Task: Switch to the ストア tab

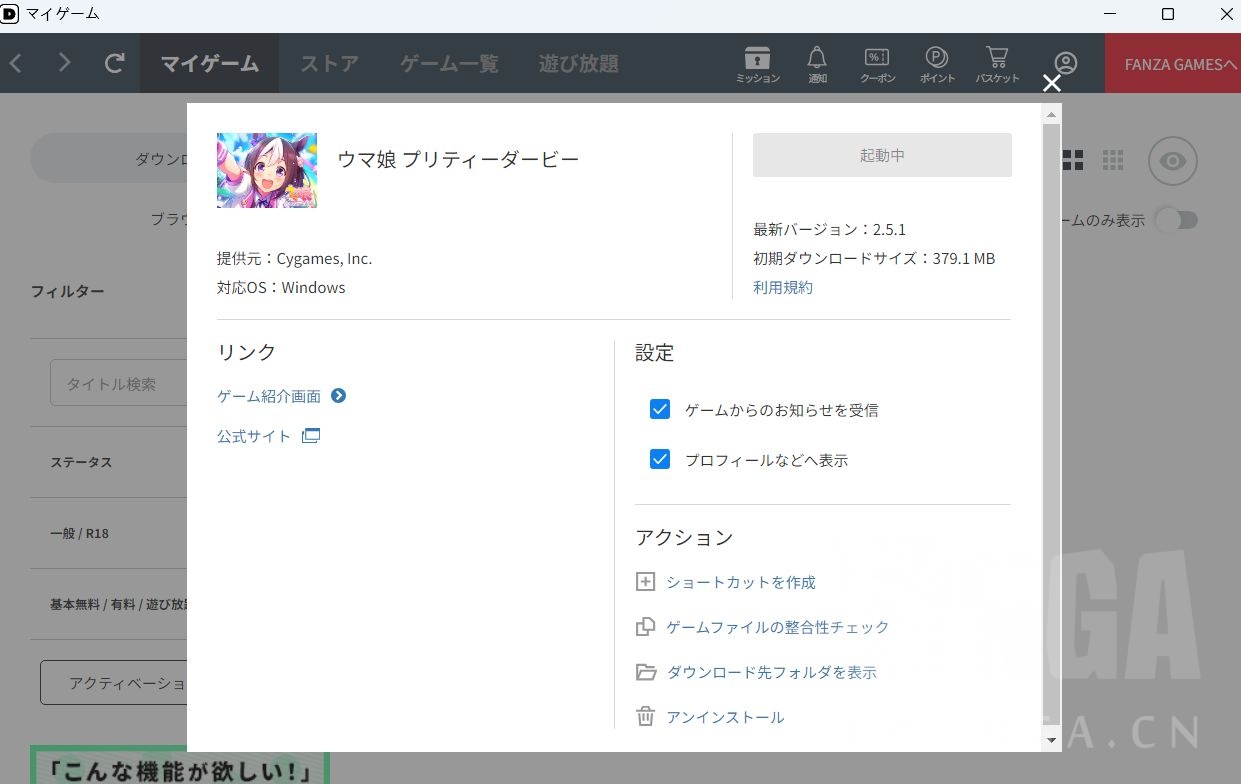Action: [x=329, y=64]
